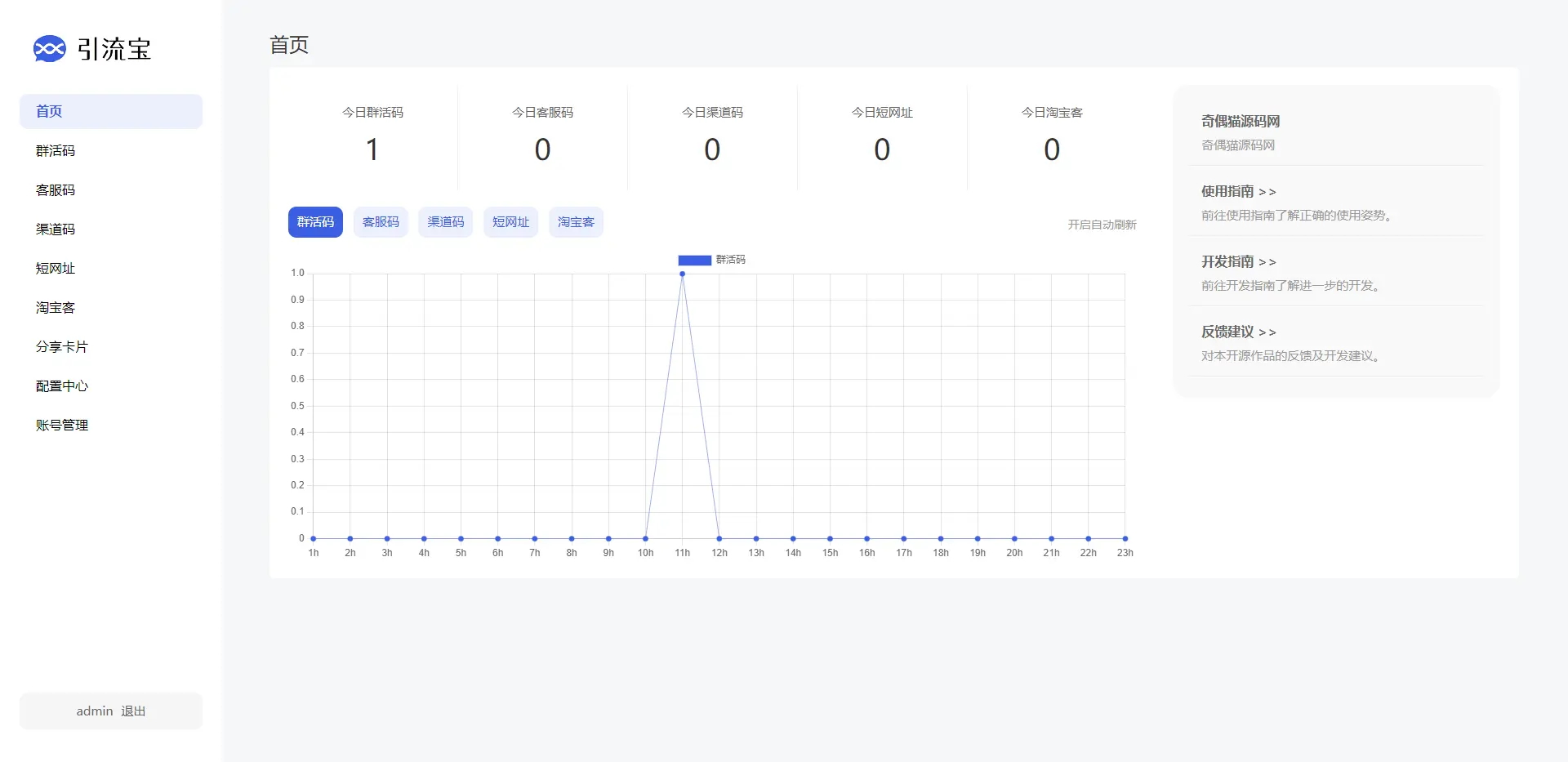This screenshot has height=762, width=1568.
Task: Show 短网址 chart tab
Action: (510, 222)
